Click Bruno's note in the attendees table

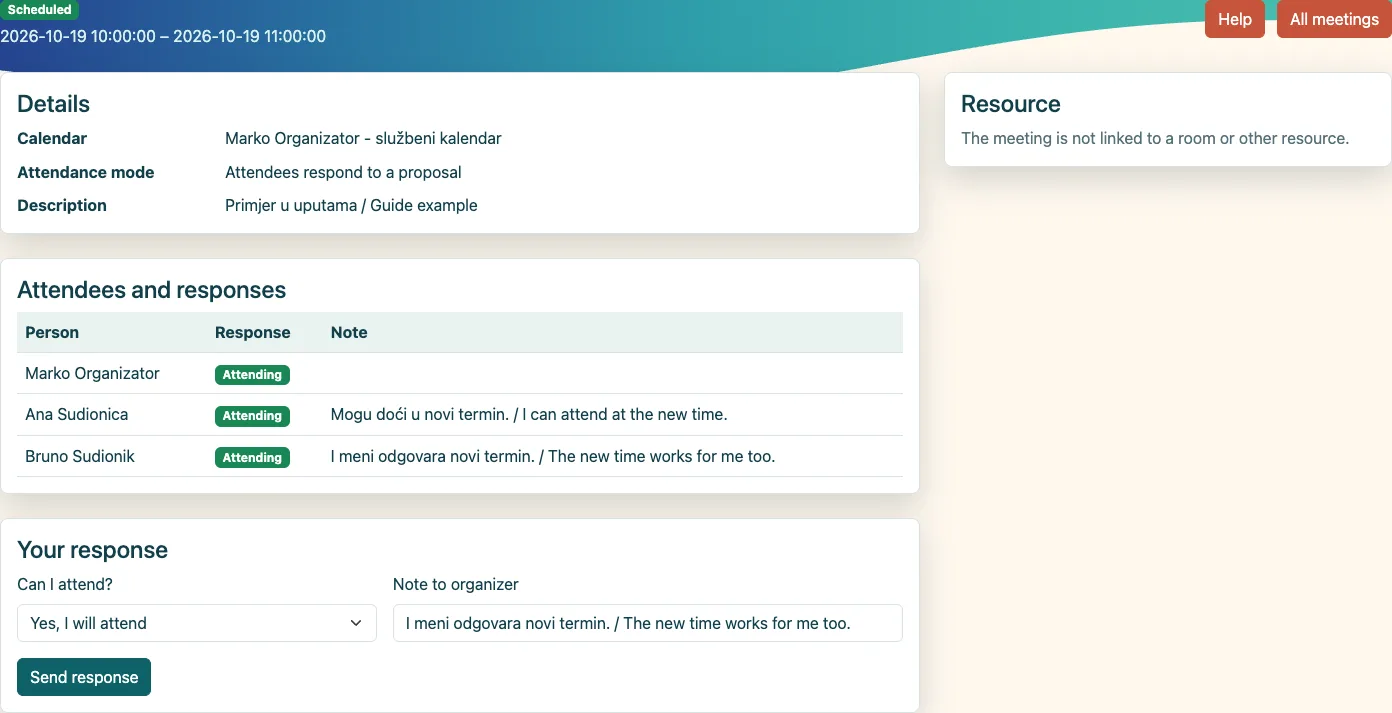pos(553,456)
